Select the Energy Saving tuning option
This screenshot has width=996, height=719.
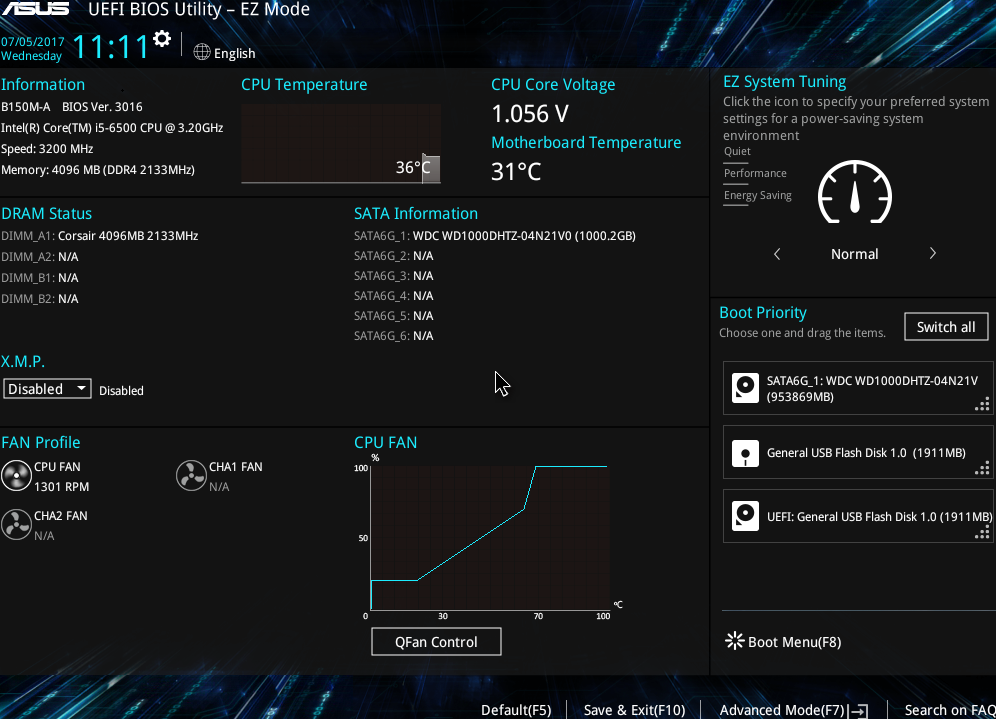coord(758,196)
